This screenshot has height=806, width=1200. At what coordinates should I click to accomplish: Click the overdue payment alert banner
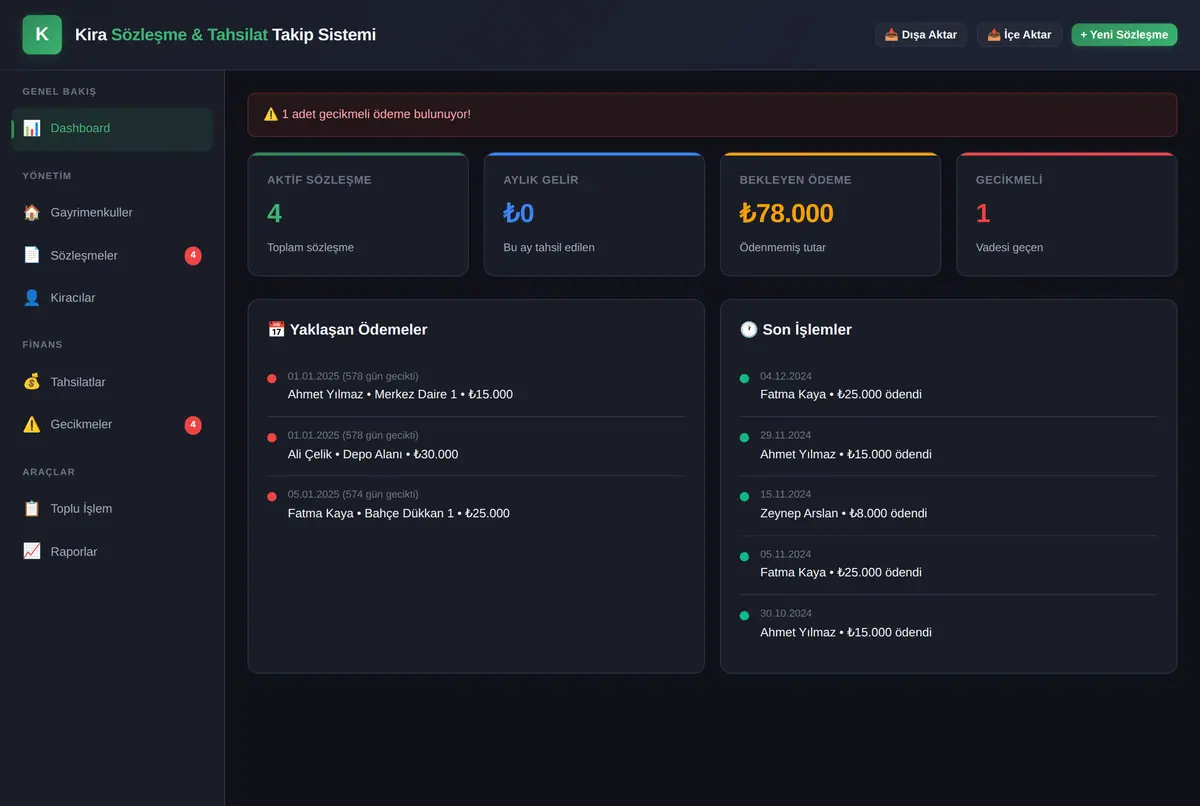point(712,114)
